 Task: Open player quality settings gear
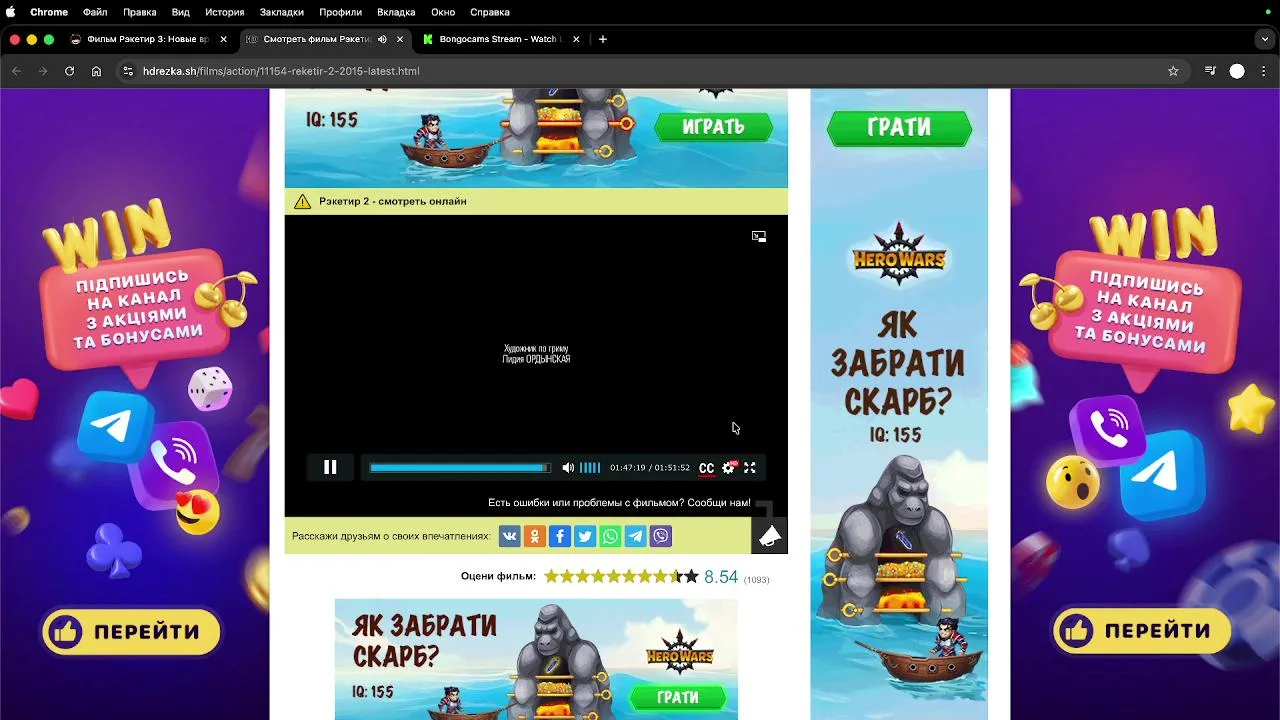point(728,467)
